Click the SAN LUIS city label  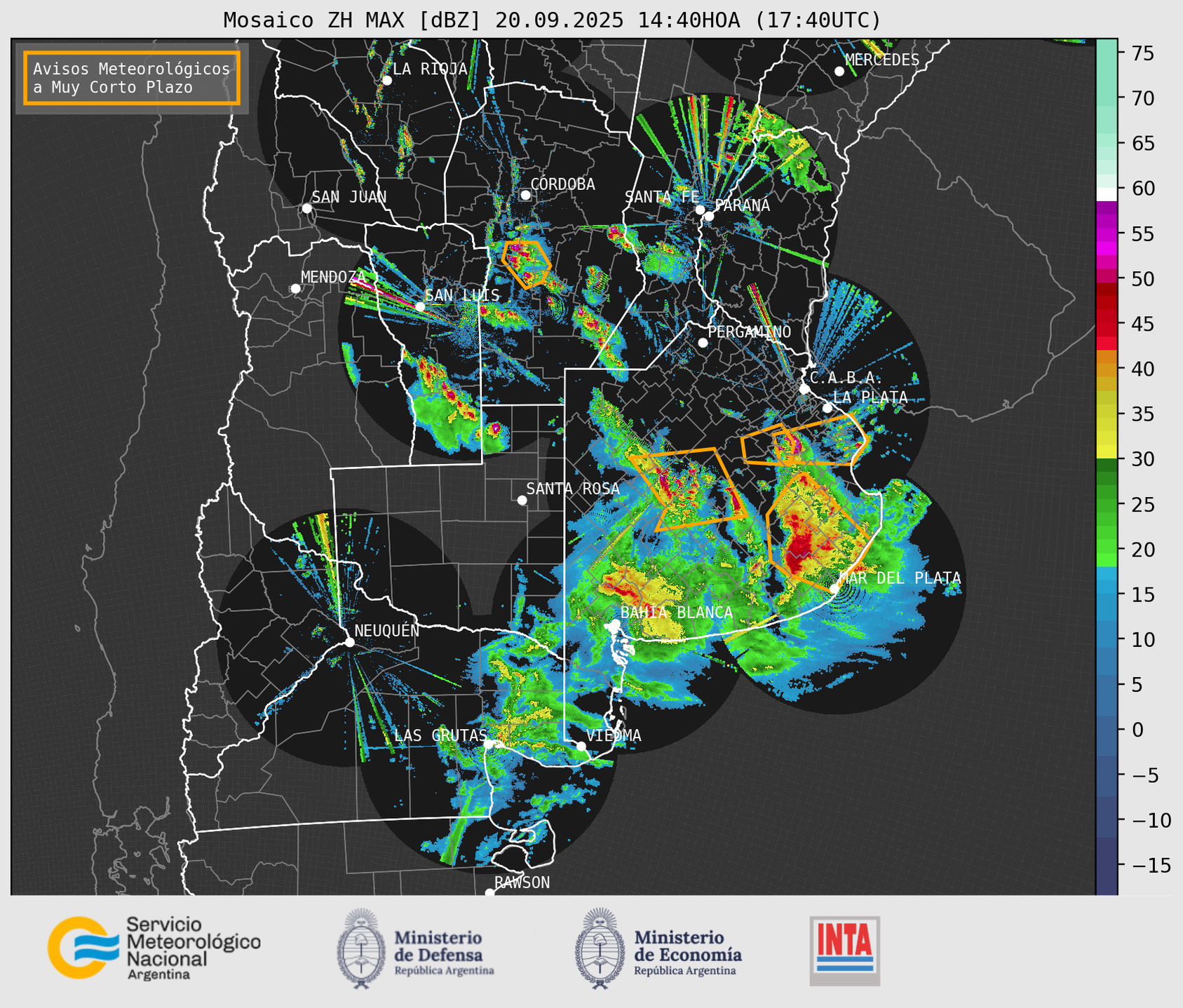point(462,295)
